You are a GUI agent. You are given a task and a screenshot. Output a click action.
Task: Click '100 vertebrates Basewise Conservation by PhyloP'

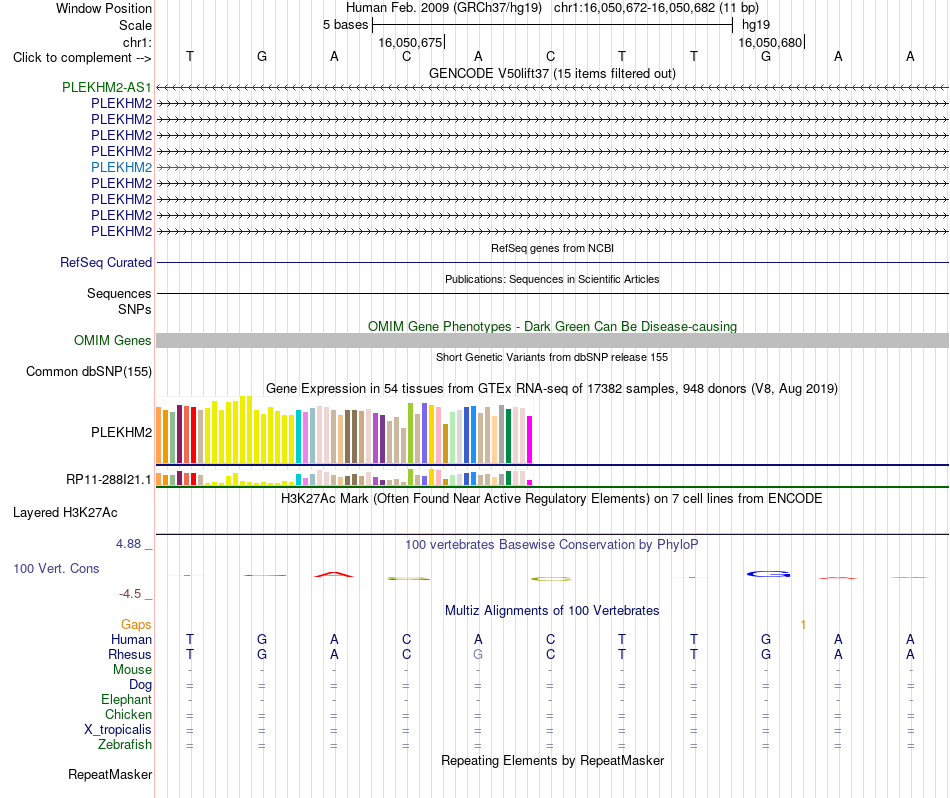pos(552,545)
